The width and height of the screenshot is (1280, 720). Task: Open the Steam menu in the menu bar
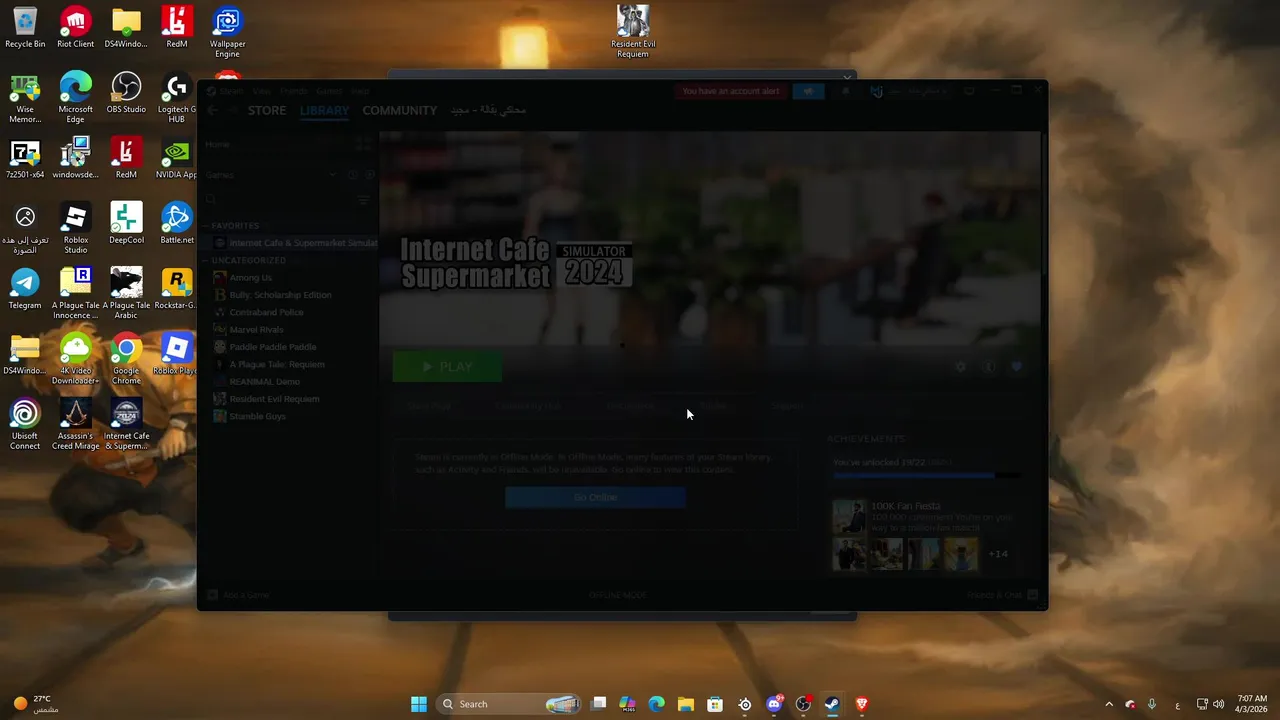click(x=229, y=91)
